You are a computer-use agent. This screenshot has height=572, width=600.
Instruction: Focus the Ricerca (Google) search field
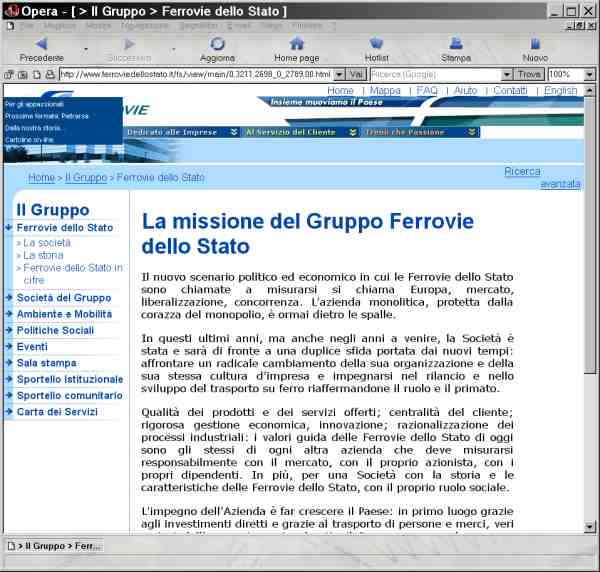(436, 74)
